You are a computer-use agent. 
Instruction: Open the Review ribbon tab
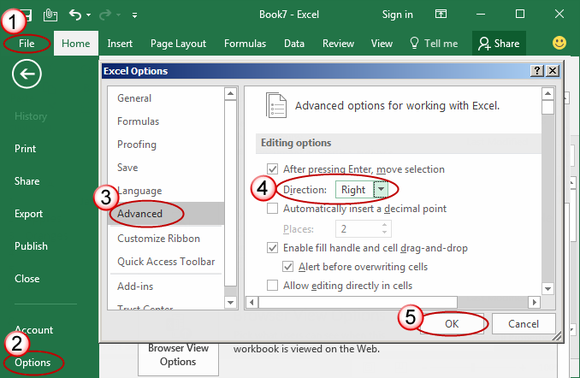click(x=338, y=44)
